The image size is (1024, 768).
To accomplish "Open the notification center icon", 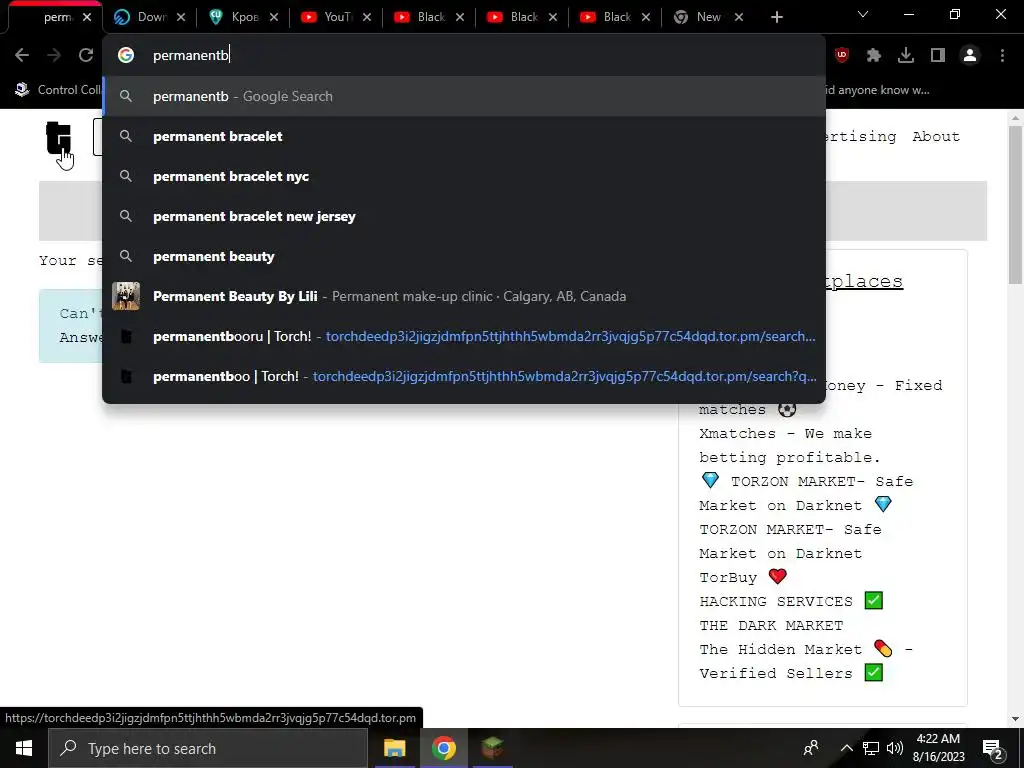I will click(x=993, y=749).
